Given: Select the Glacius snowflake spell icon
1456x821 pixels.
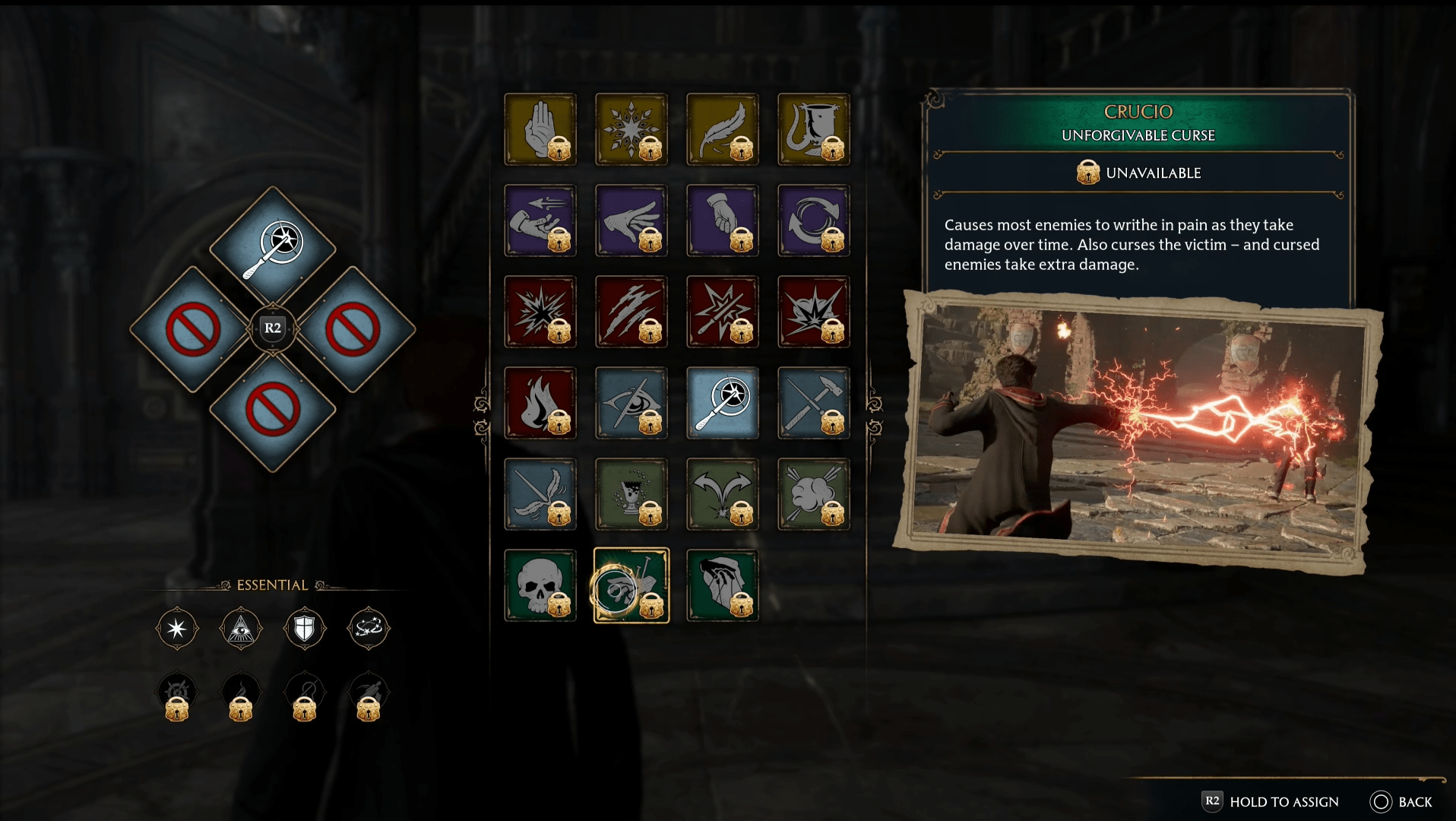Looking at the screenshot, I should (x=631, y=129).
